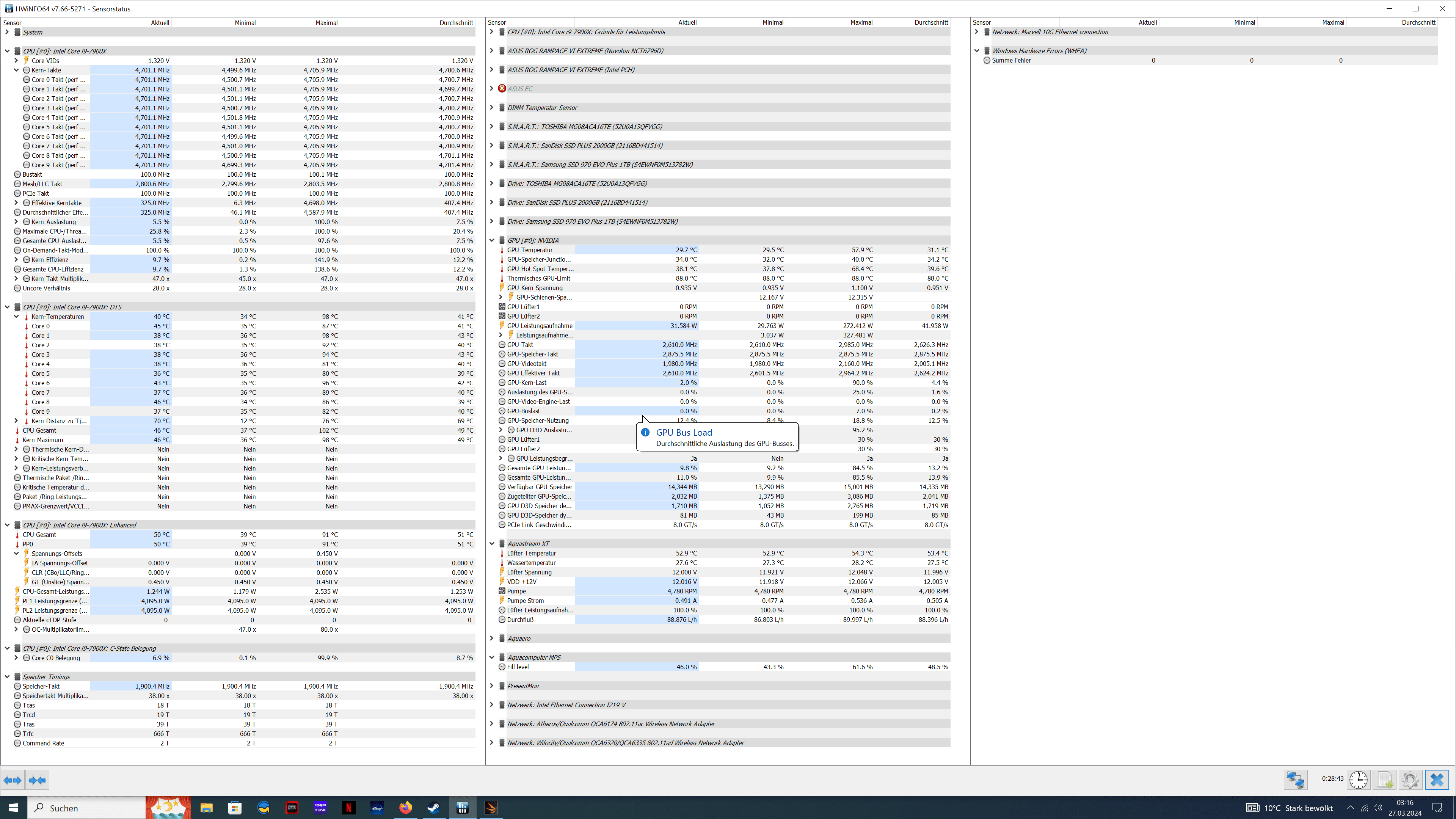This screenshot has height=819, width=1456.
Task: Click the Suchen taskbar search box
Action: (86, 808)
